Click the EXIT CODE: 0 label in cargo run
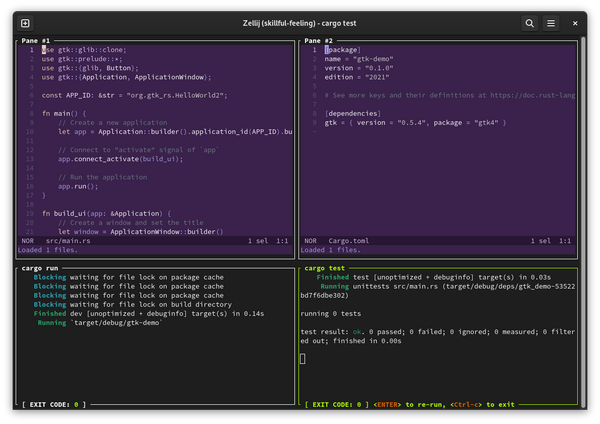Viewport: 600px width, 424px height. coord(54,404)
